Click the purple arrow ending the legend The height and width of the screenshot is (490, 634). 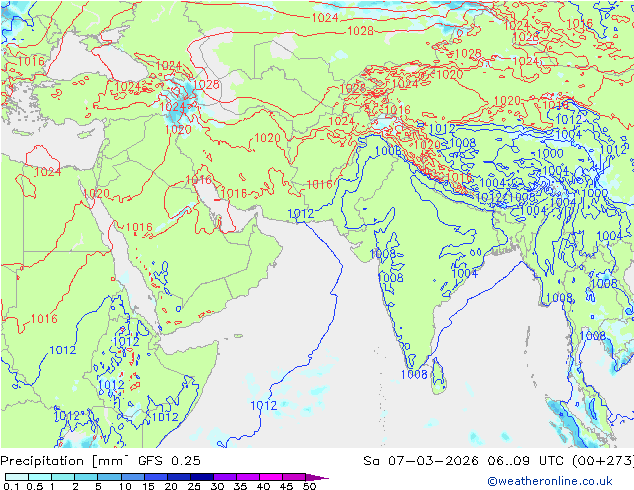[x=317, y=477]
